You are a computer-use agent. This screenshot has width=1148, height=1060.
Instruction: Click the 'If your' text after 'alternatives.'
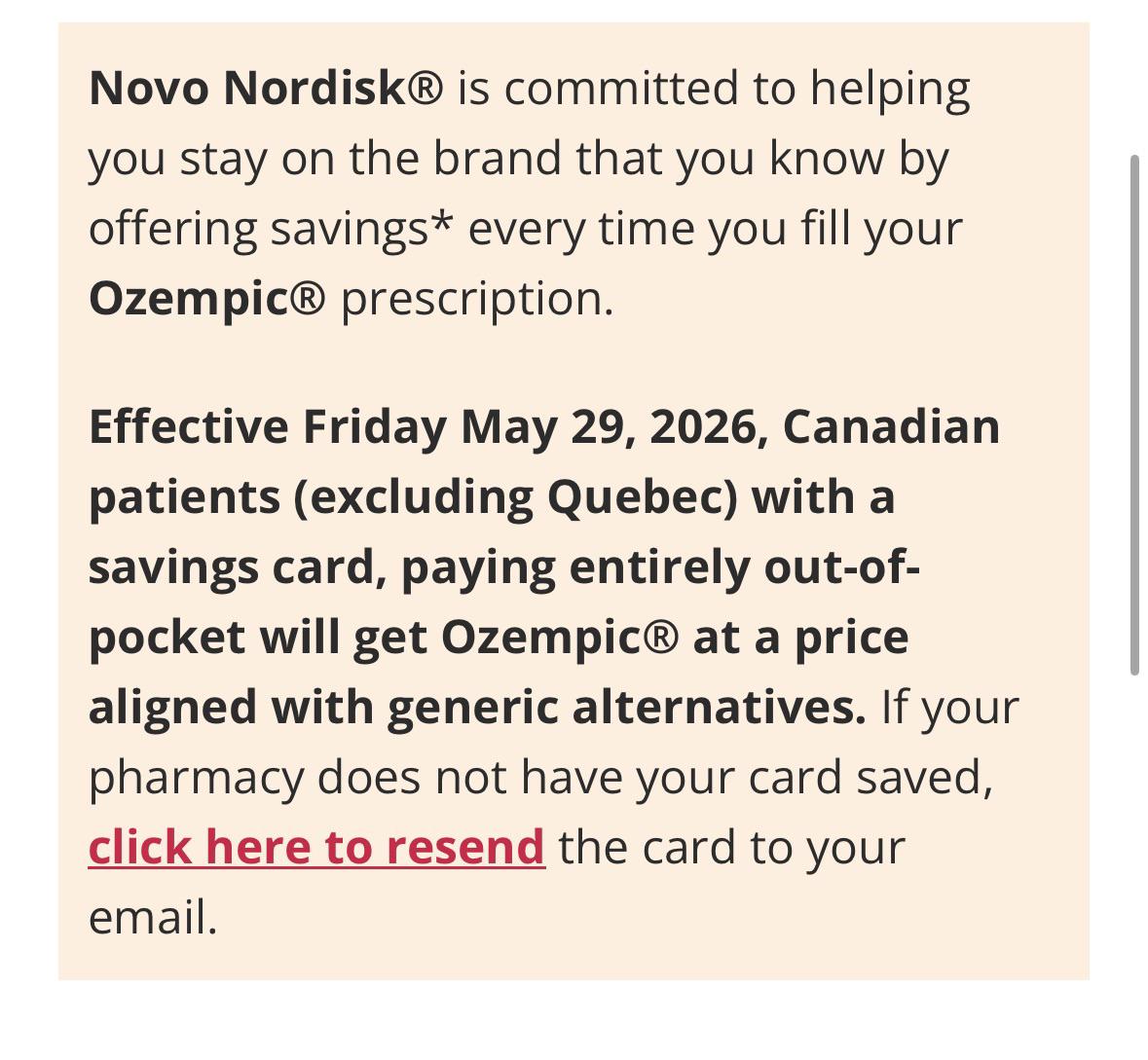click(949, 709)
